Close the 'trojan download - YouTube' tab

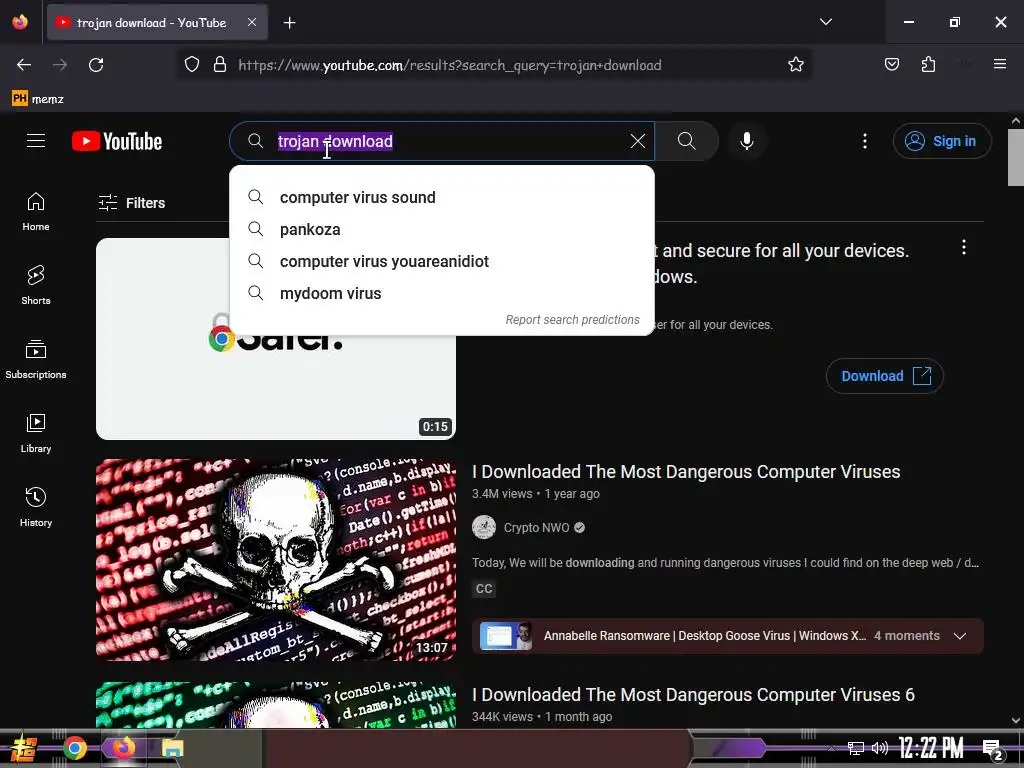pyautogui.click(x=252, y=22)
